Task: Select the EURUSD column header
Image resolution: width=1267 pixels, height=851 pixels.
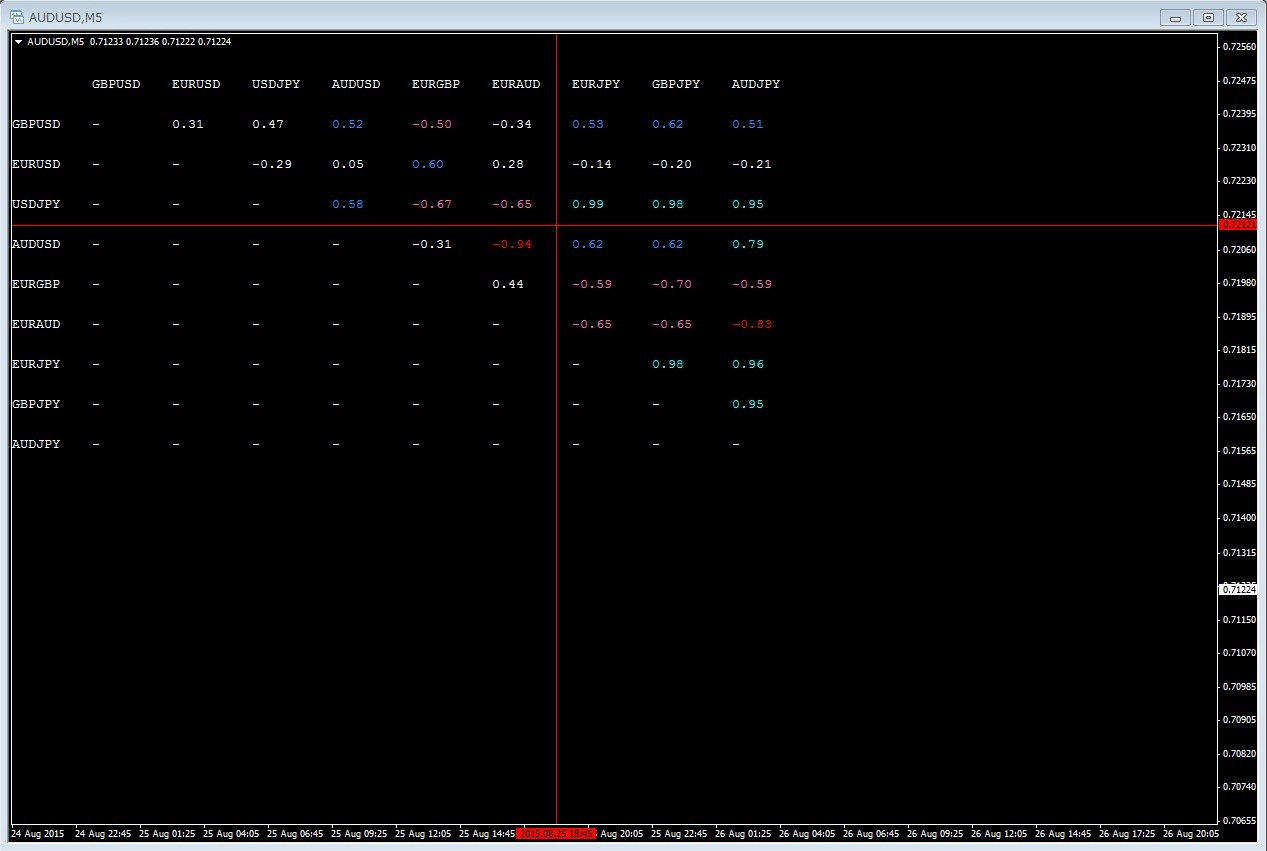Action: pyautogui.click(x=196, y=84)
